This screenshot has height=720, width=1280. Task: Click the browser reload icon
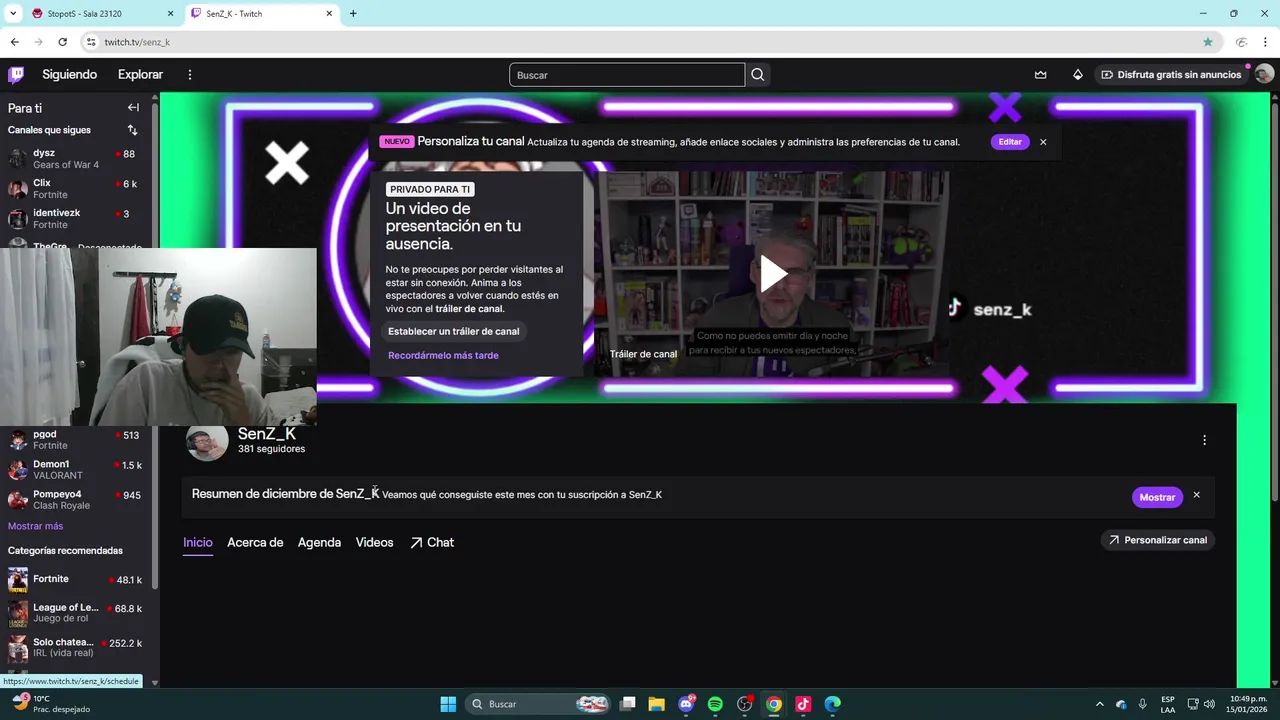[x=62, y=42]
